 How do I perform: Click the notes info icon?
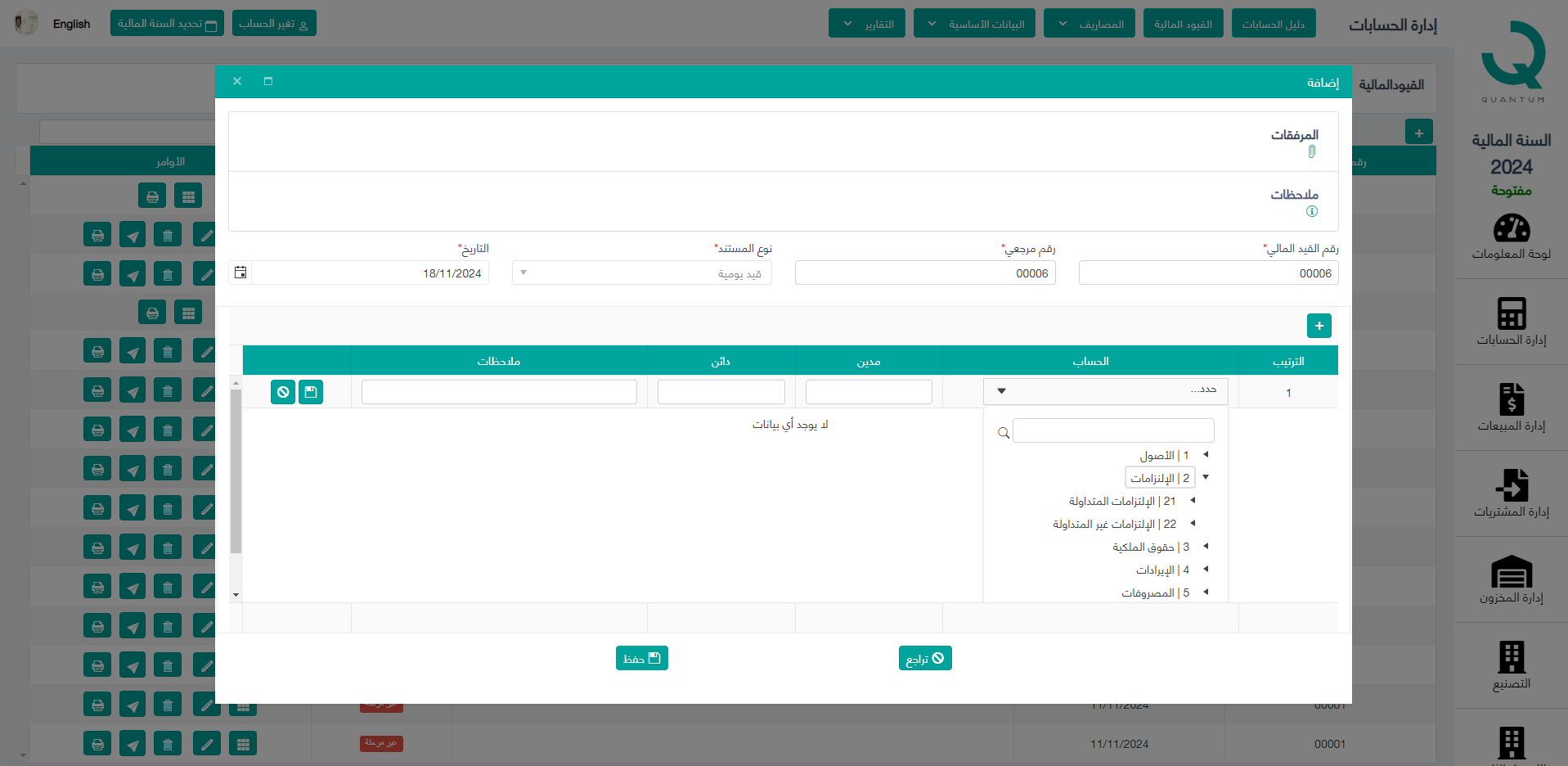click(1312, 211)
